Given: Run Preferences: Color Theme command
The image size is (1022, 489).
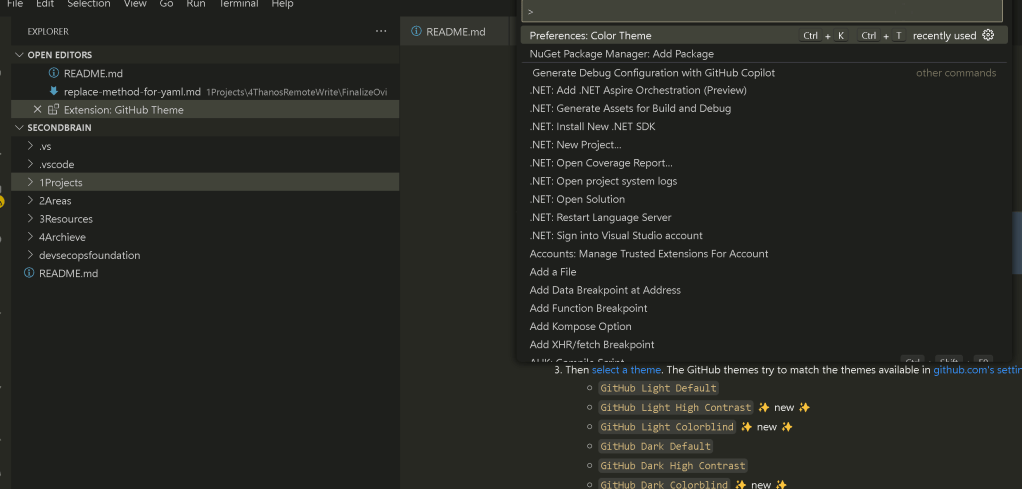Looking at the screenshot, I should pyautogui.click(x=764, y=35).
